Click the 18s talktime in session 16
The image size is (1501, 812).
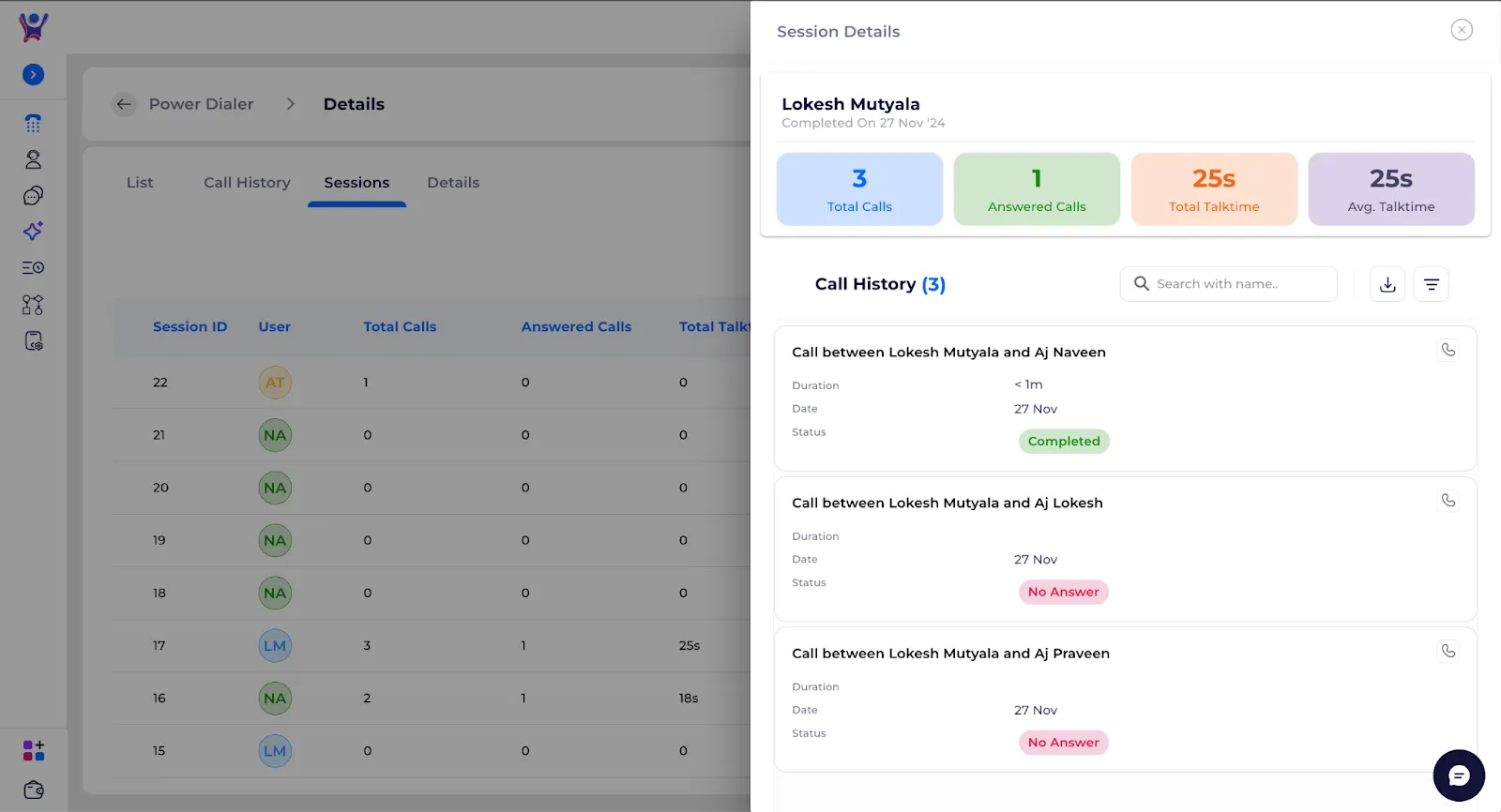[x=689, y=699]
